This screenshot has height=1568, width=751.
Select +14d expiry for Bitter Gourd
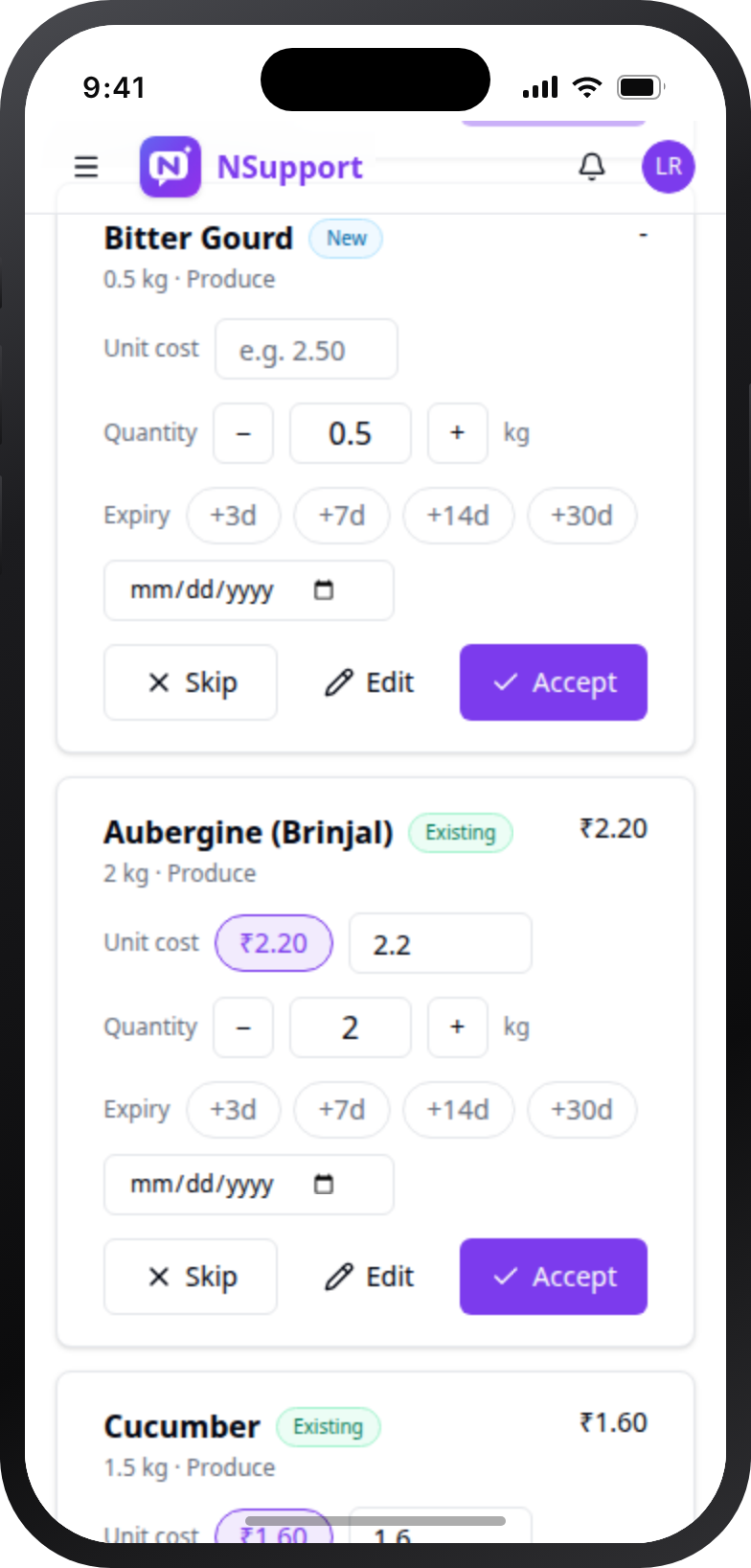pyautogui.click(x=458, y=516)
